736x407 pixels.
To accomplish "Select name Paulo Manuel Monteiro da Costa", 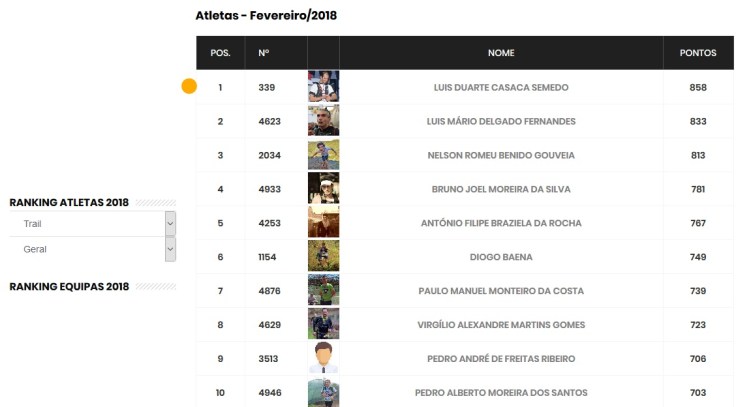I will click(x=501, y=291).
